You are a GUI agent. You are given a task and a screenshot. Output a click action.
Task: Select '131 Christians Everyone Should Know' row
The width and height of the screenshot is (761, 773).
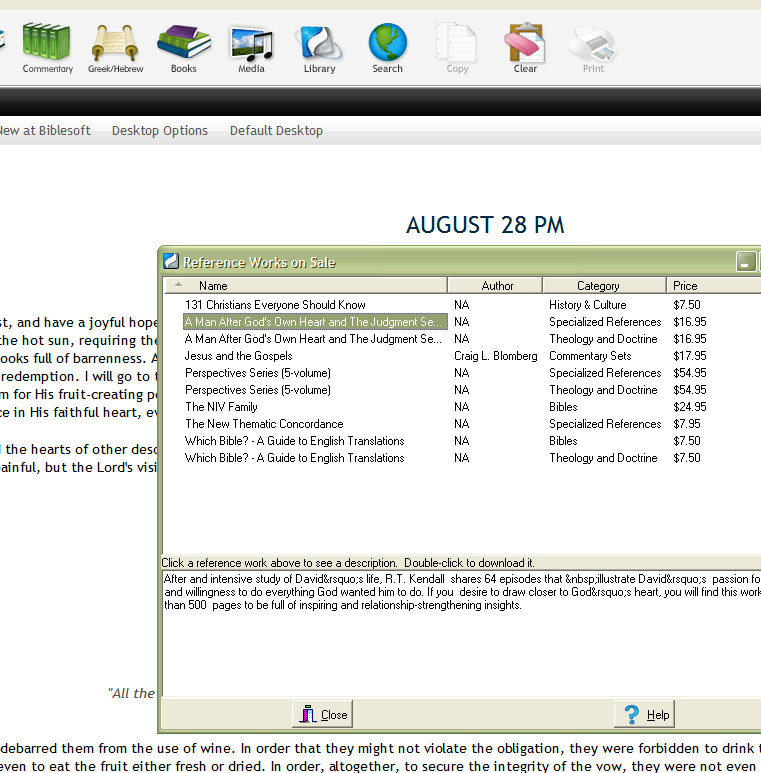[275, 305]
